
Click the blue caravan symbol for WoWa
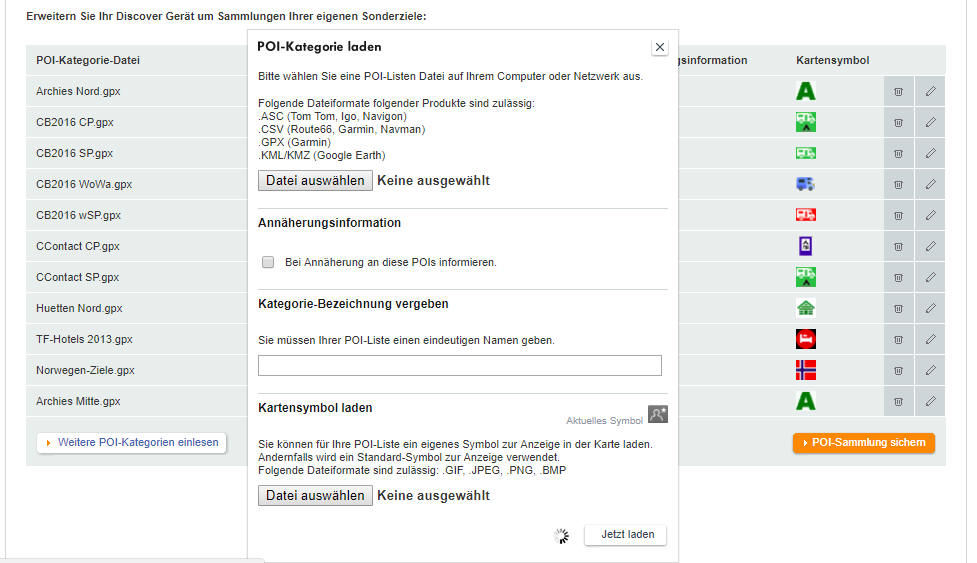tap(806, 184)
